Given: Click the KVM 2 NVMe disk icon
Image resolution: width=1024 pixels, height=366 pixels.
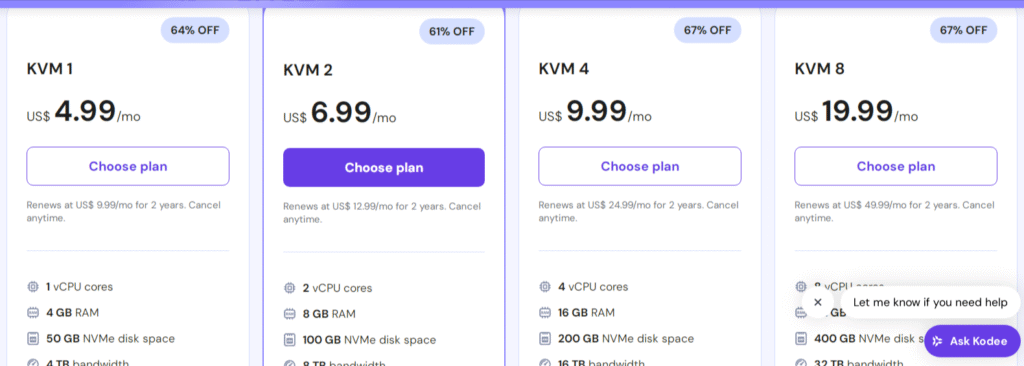Looking at the screenshot, I should pos(289,340).
